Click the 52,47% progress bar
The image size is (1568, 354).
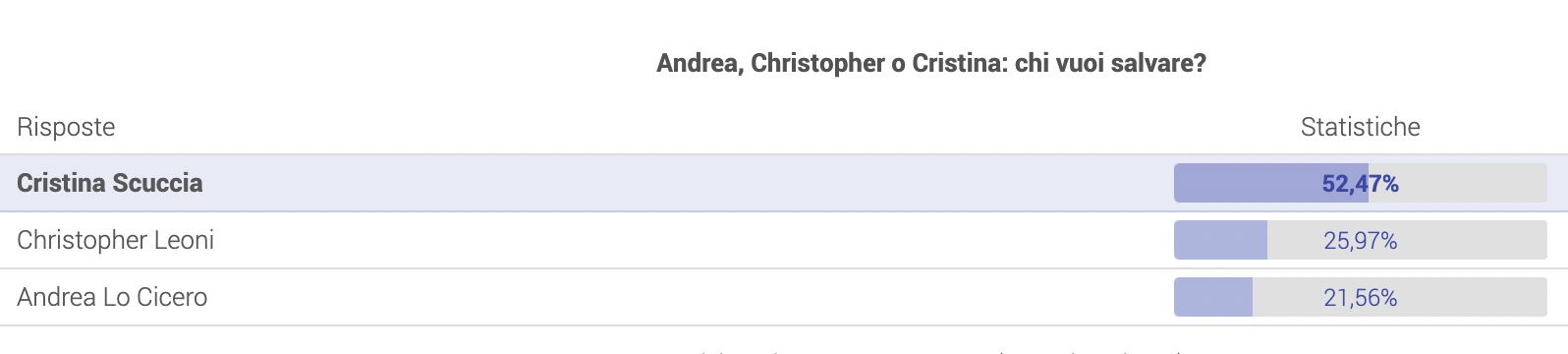coord(1361,183)
